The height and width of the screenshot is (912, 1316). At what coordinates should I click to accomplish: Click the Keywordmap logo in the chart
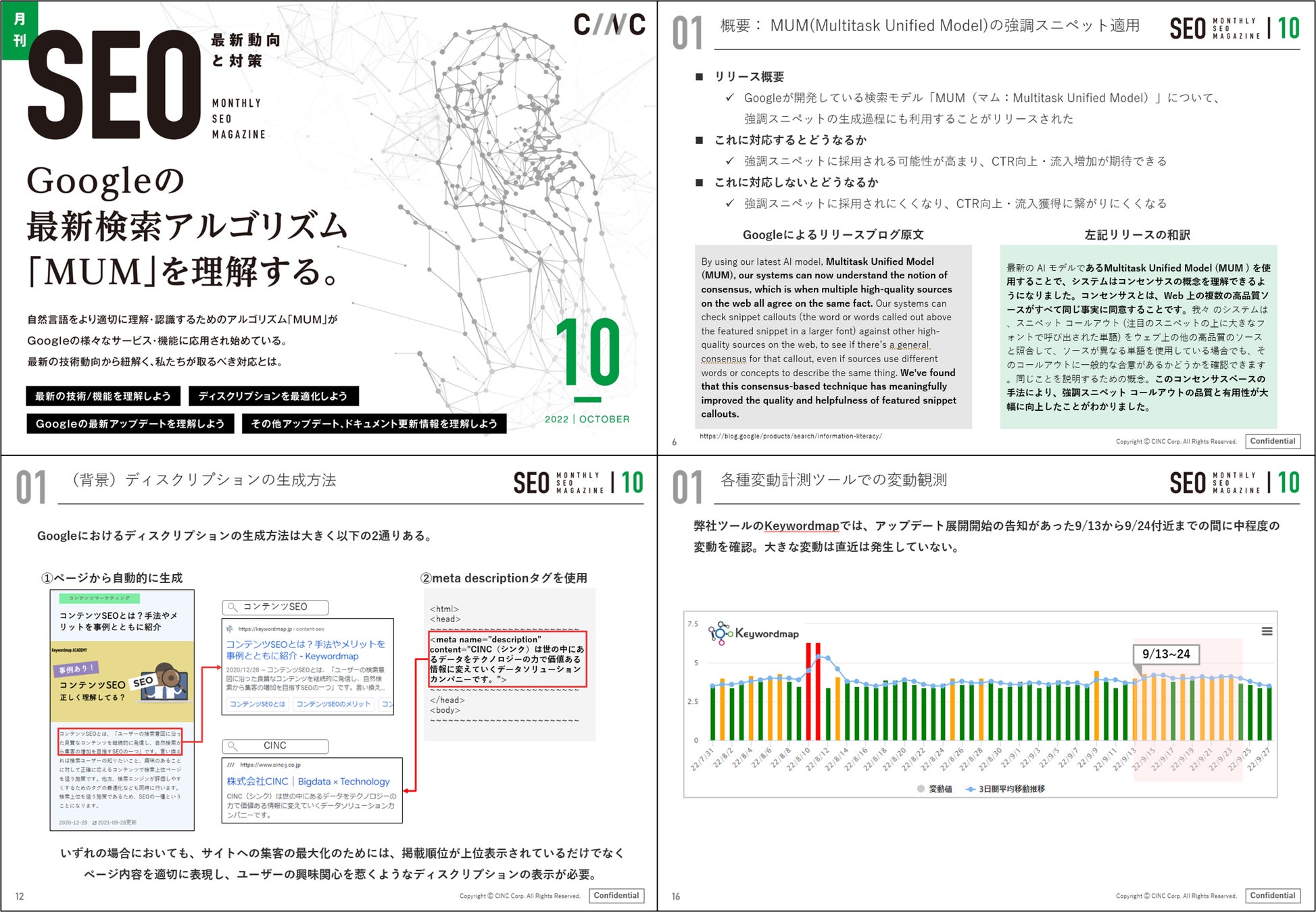tap(753, 633)
